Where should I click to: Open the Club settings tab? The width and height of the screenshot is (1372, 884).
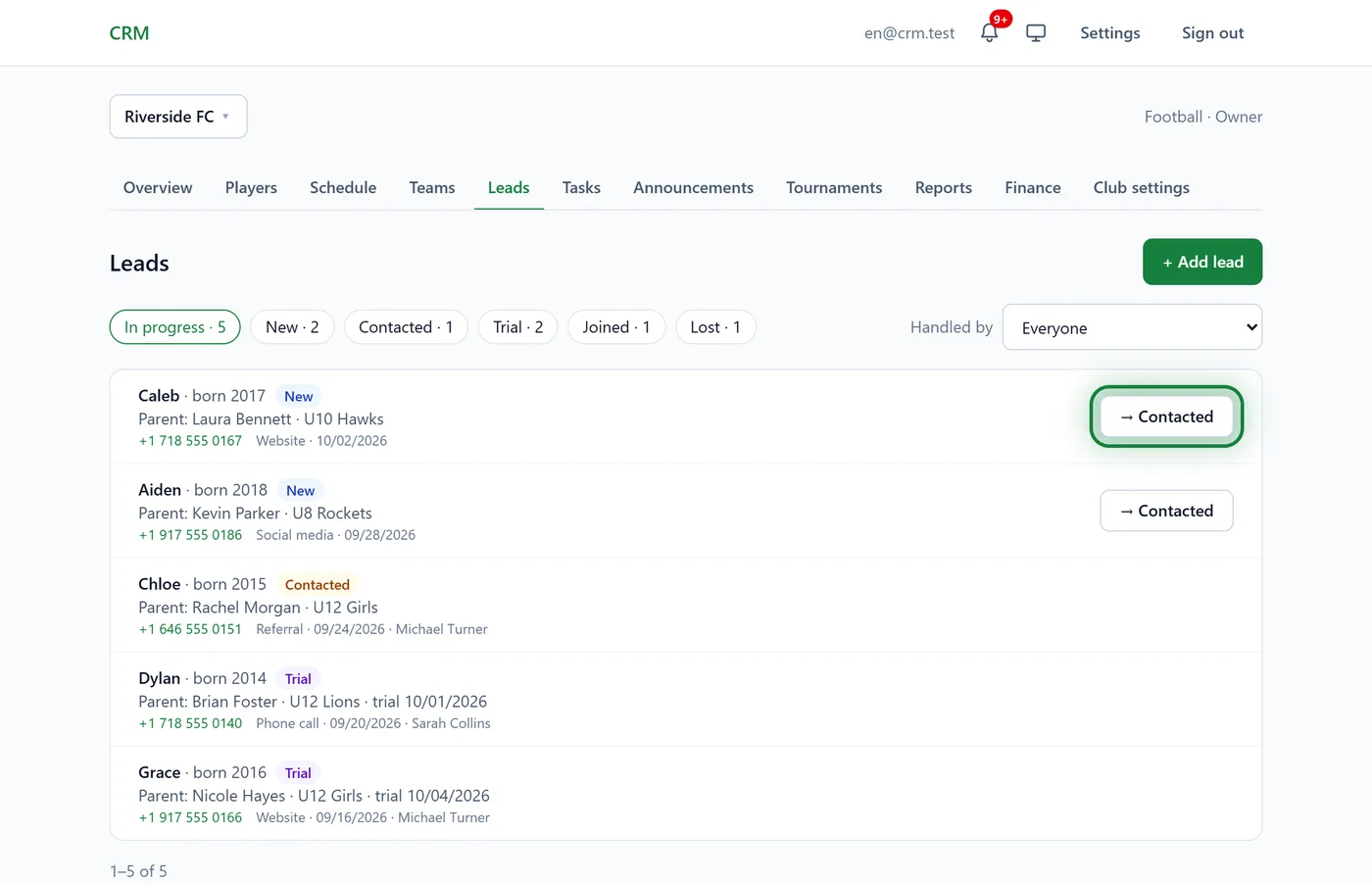pyautogui.click(x=1142, y=187)
